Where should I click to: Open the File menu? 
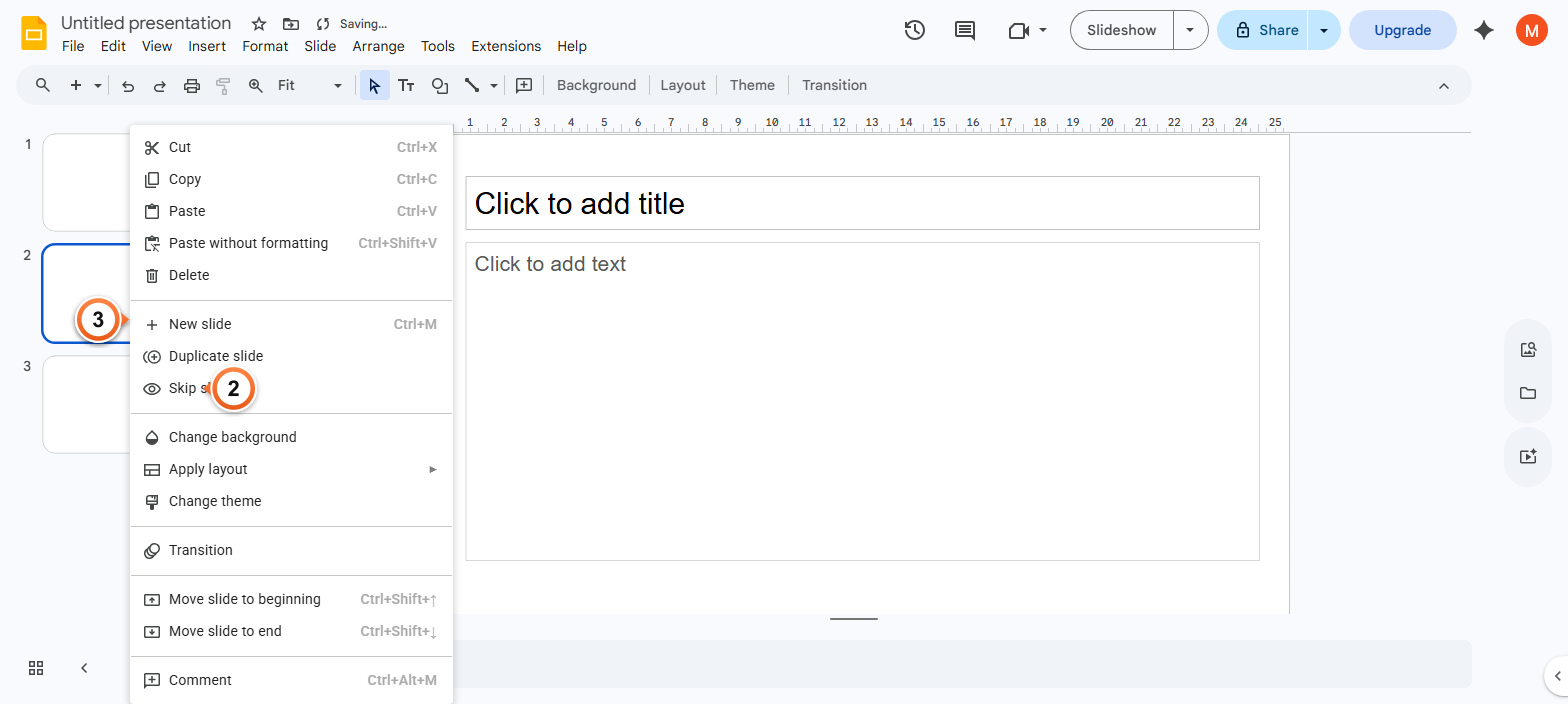pyautogui.click(x=73, y=46)
